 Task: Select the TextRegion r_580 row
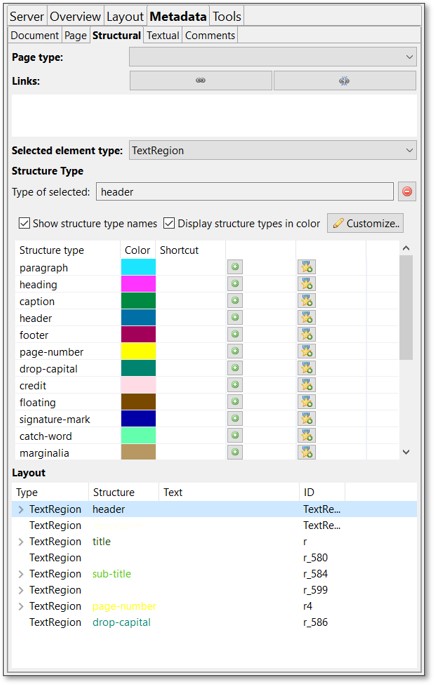[x=214, y=558]
